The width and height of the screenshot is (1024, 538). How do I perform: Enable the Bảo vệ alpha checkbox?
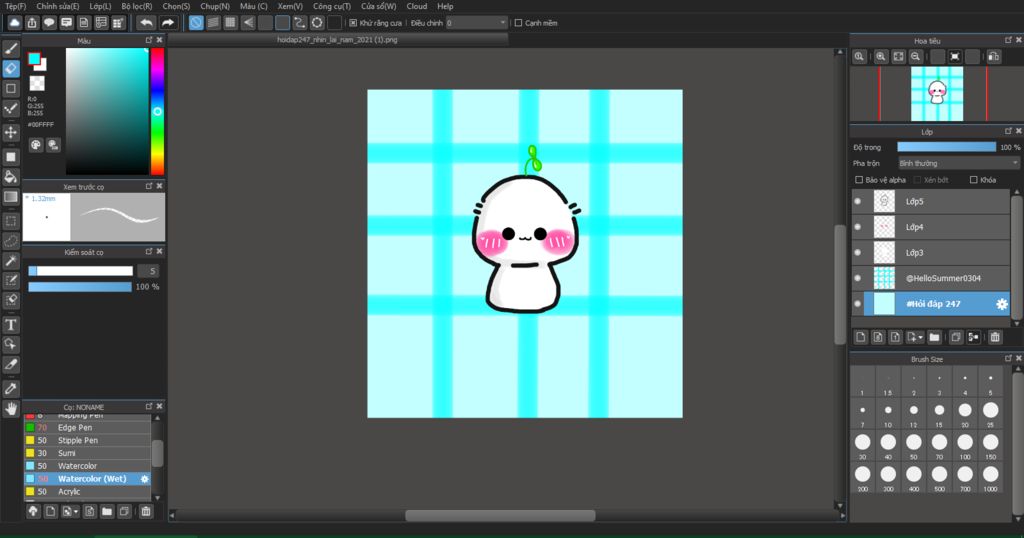[x=859, y=180]
